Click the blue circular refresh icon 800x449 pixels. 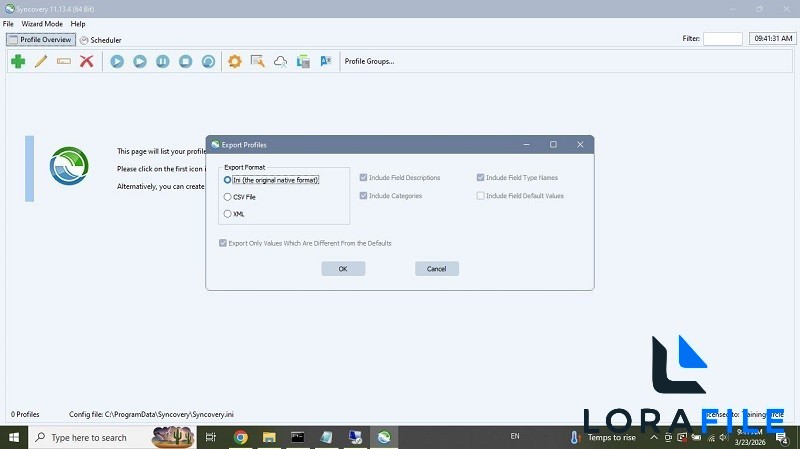pyautogui.click(x=209, y=61)
